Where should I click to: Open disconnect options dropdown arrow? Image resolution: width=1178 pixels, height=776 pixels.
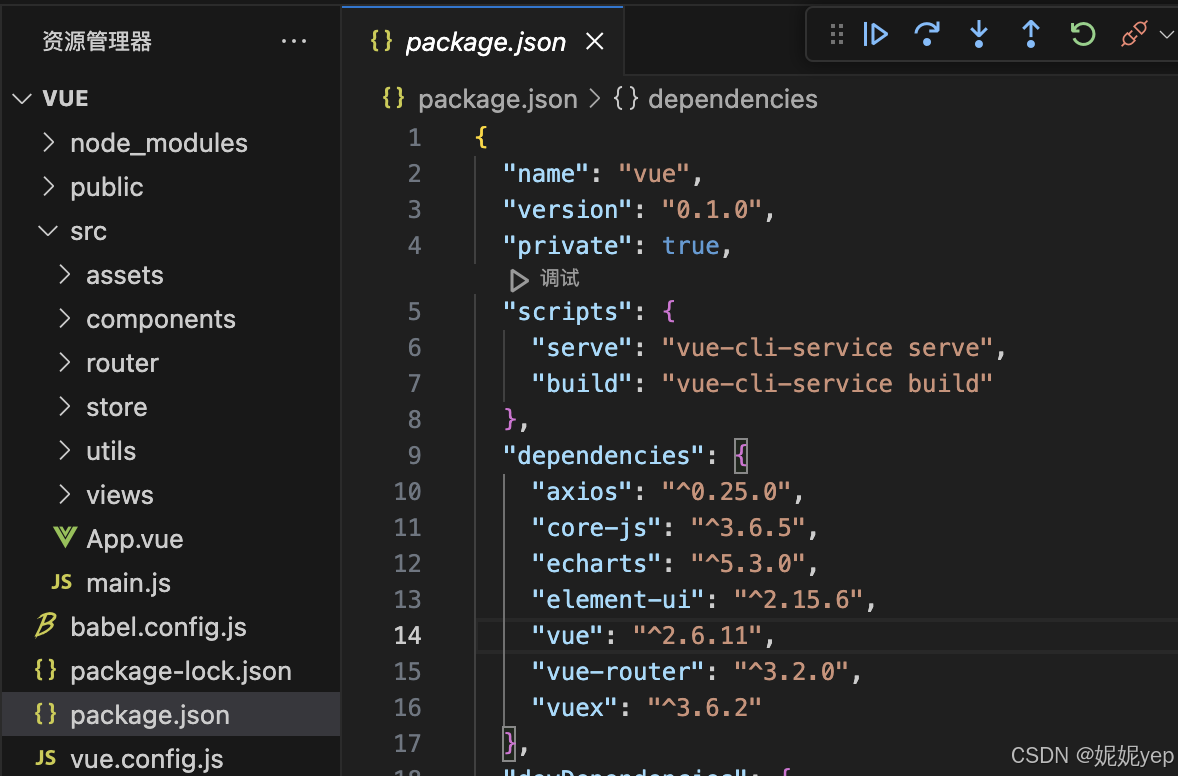[x=1166, y=35]
